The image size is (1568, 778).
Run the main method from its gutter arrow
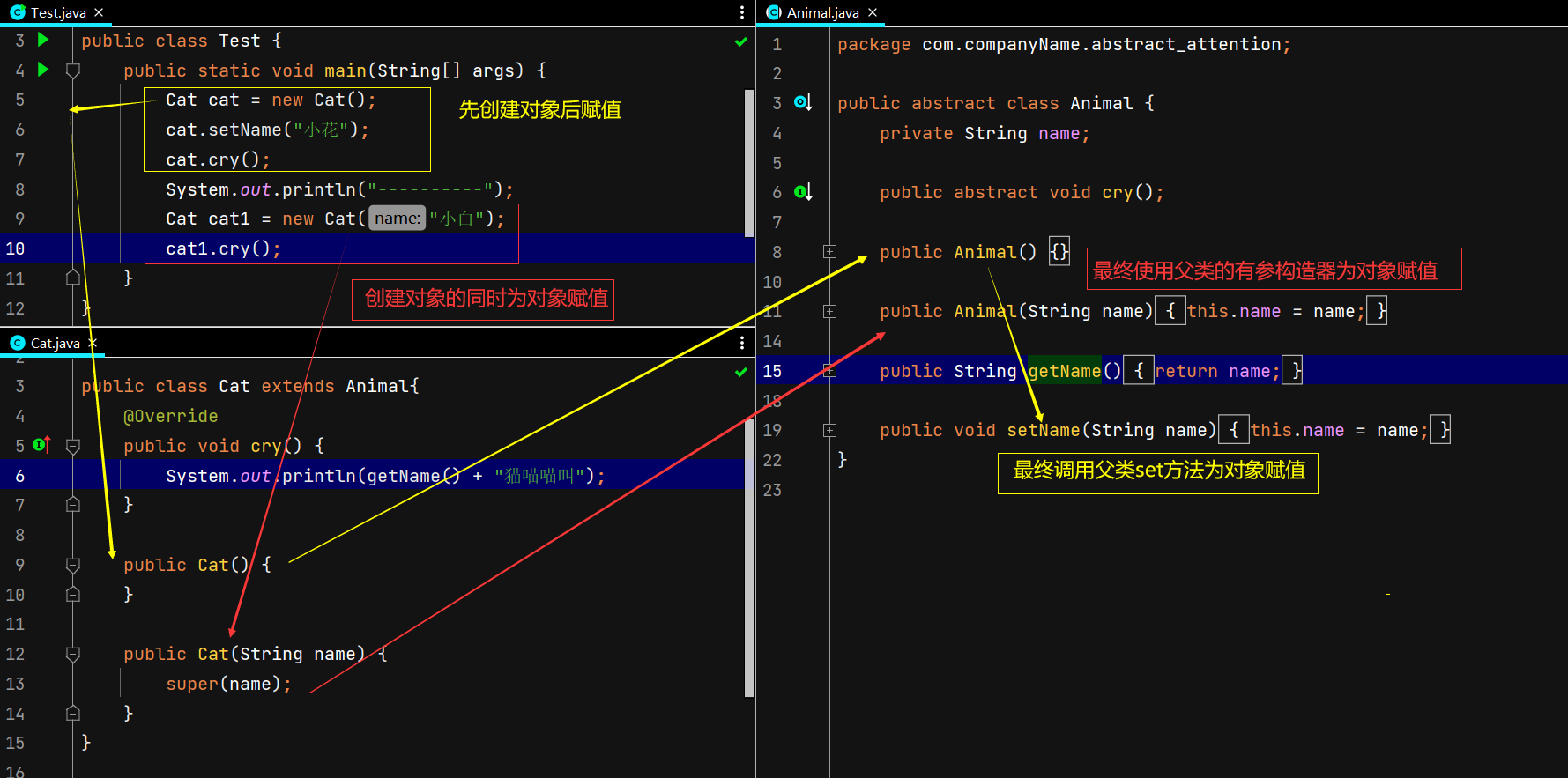tap(43, 70)
